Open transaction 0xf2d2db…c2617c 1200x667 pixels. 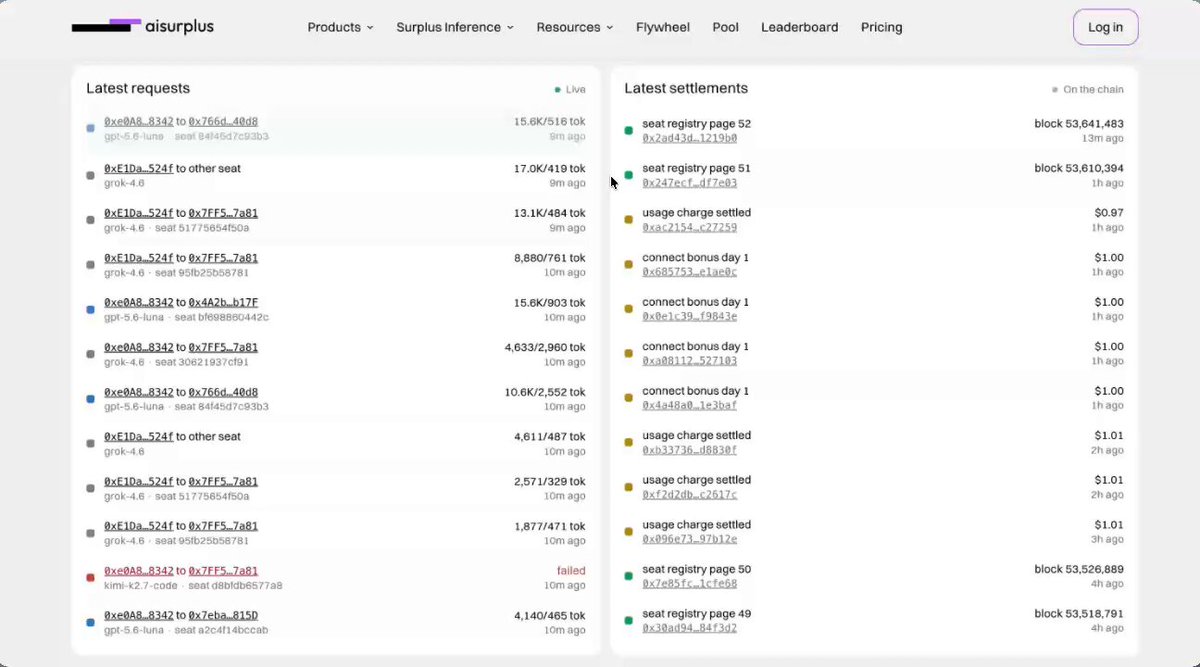pyautogui.click(x=689, y=494)
